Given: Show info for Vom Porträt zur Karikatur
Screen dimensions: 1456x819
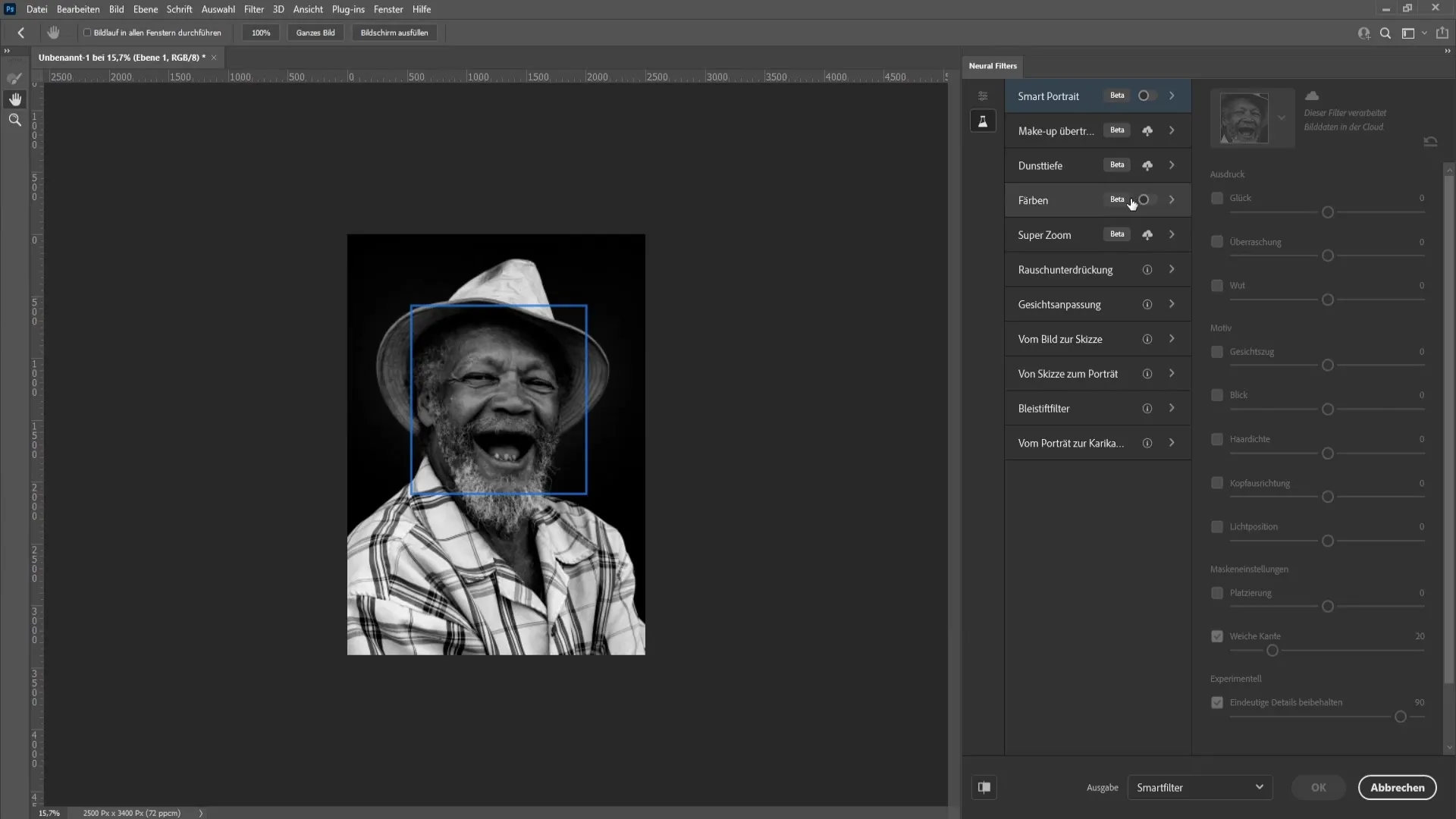Looking at the screenshot, I should pyautogui.click(x=1147, y=444).
